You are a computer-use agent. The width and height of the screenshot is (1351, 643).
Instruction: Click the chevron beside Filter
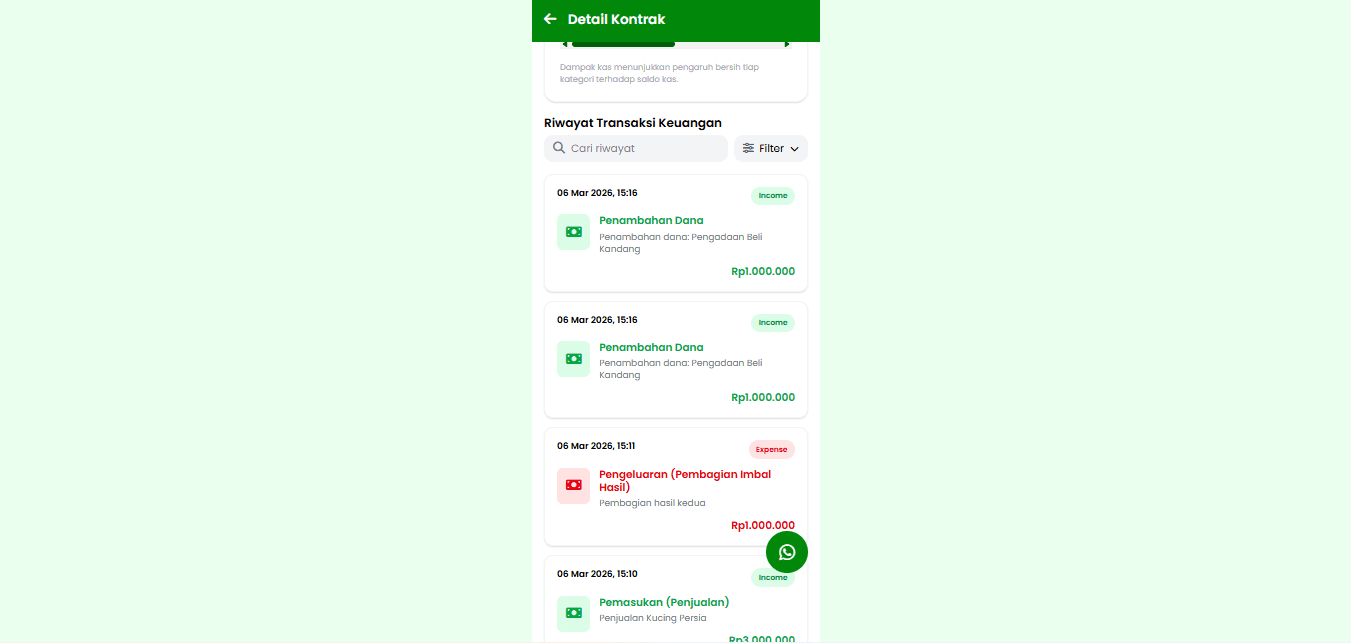click(794, 149)
